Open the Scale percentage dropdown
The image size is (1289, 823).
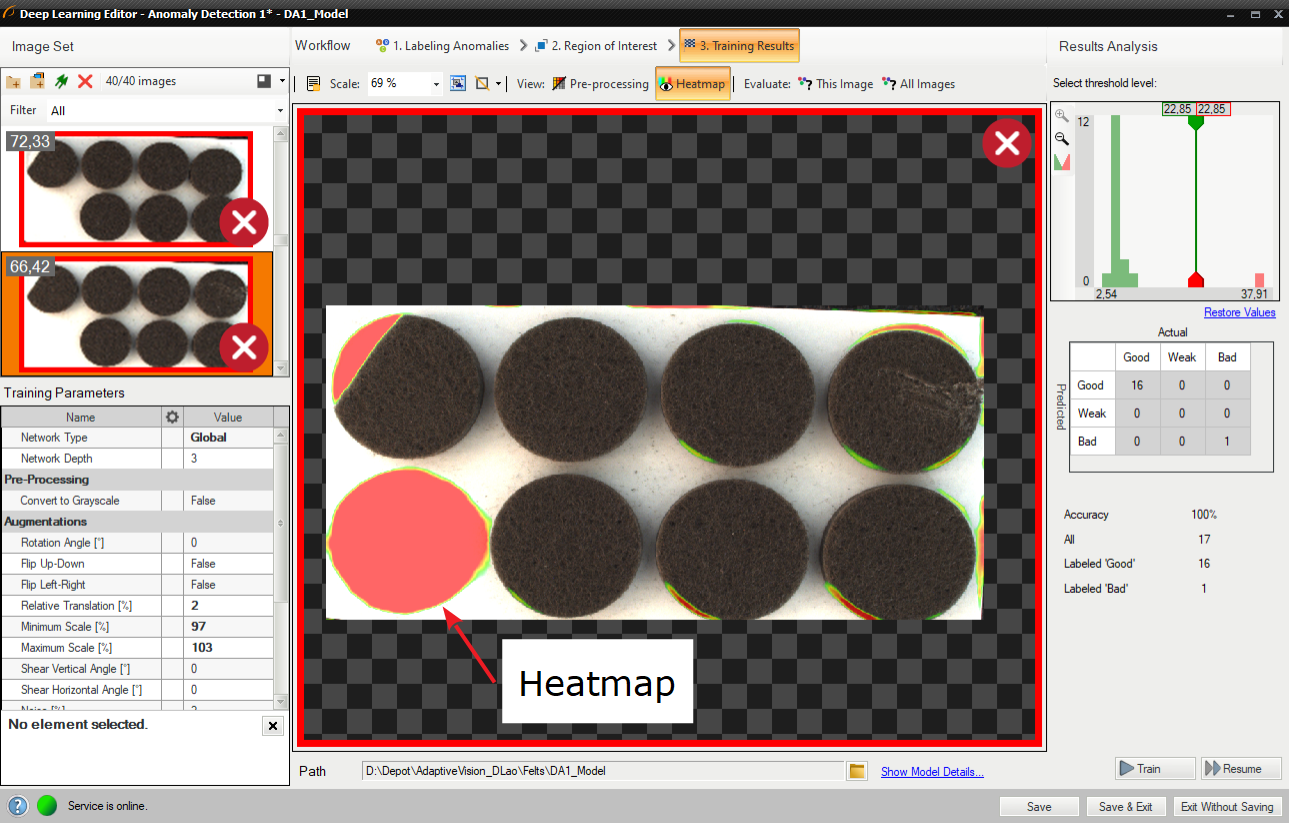point(436,84)
